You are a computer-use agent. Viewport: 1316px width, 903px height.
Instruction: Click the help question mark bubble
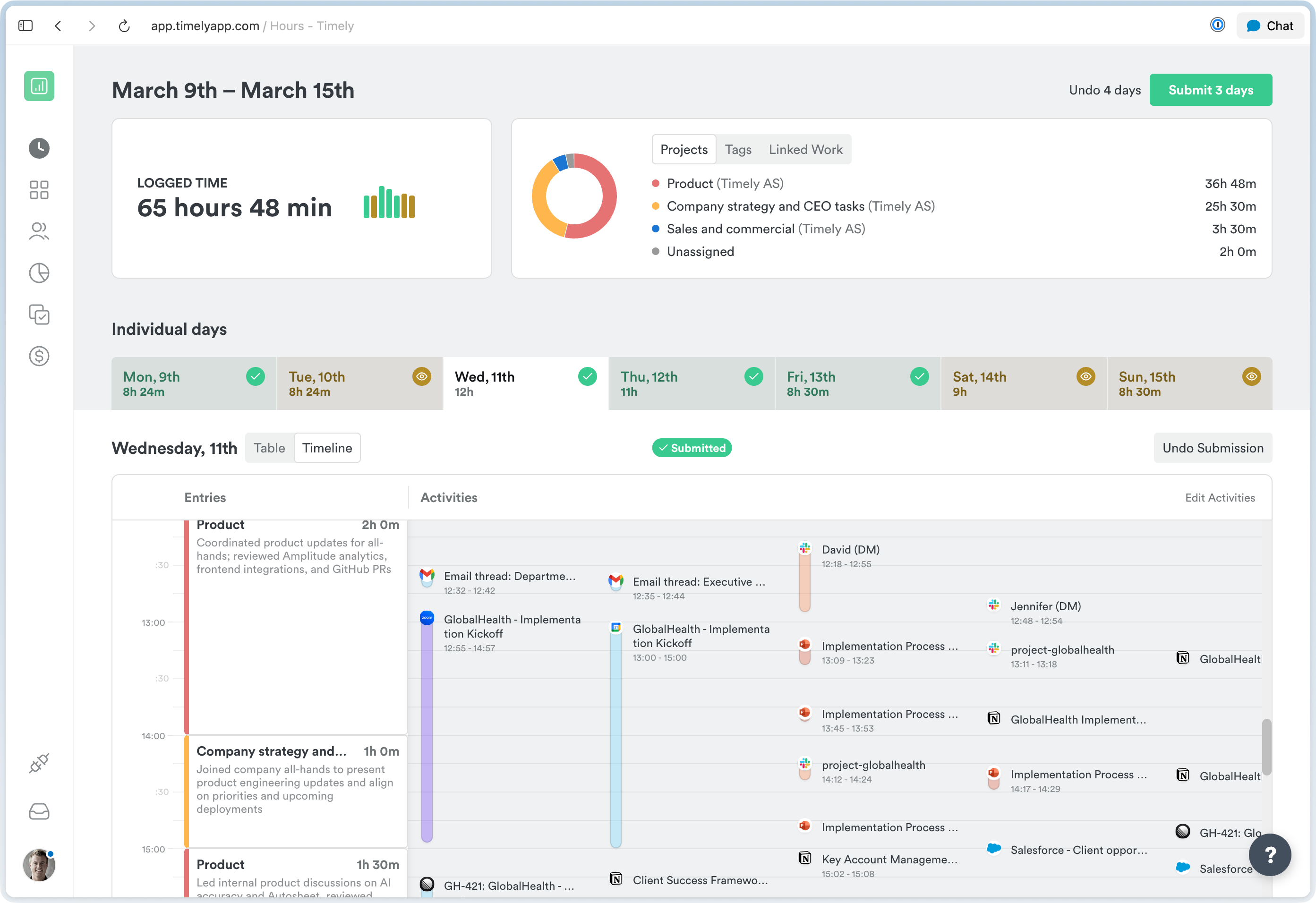(x=1270, y=854)
